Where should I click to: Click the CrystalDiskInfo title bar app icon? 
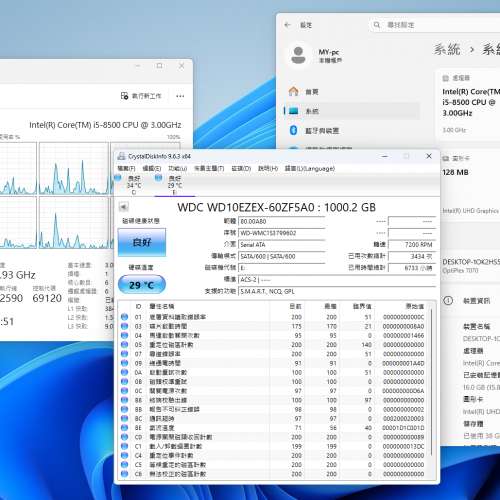(122, 156)
